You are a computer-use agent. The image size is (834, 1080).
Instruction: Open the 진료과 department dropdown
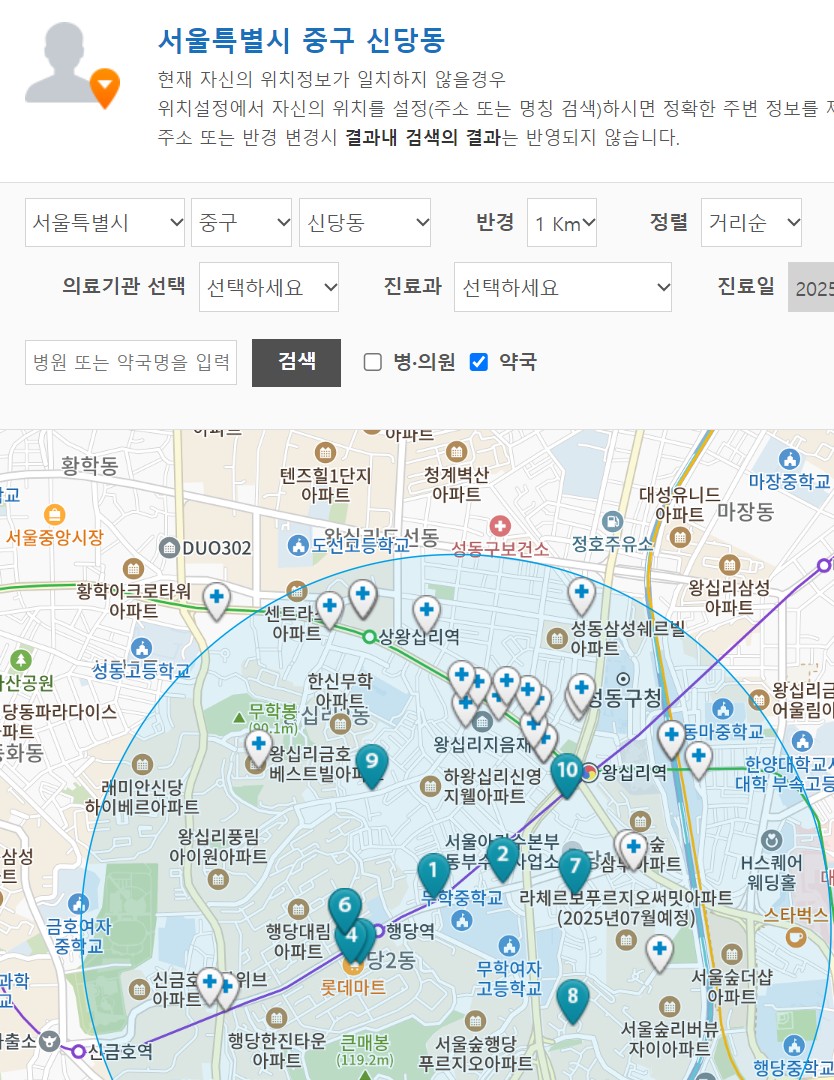pos(563,287)
